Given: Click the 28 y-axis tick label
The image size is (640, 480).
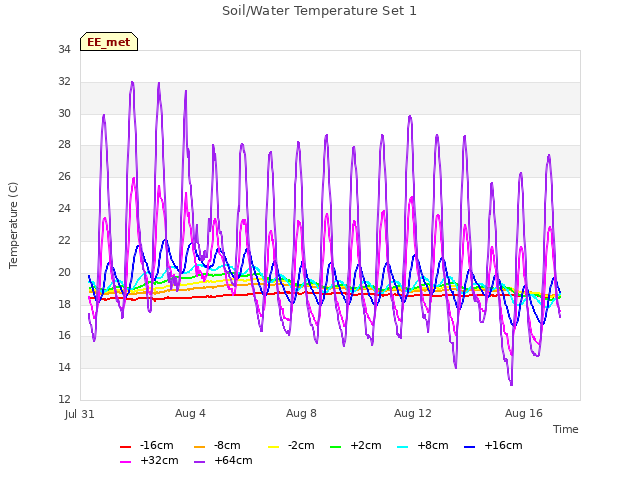Looking at the screenshot, I should (x=64, y=144).
